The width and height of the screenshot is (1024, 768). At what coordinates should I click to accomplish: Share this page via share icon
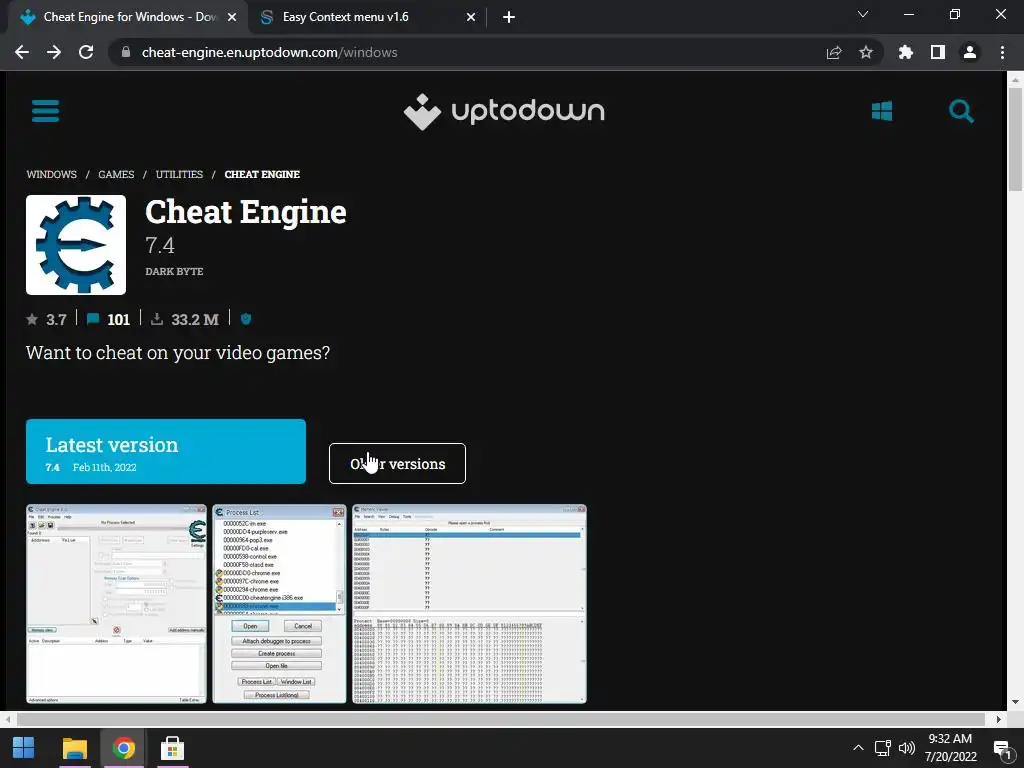click(834, 53)
